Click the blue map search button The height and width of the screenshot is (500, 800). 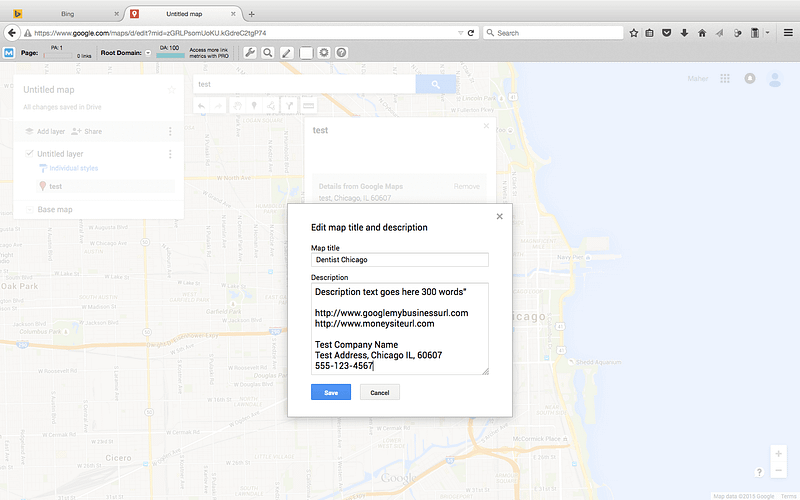[436, 84]
